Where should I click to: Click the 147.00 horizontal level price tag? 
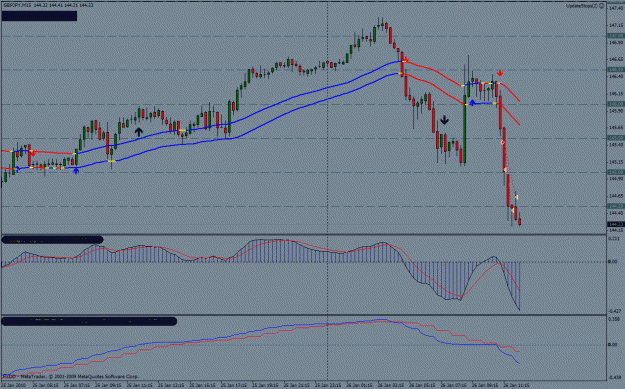616,36
